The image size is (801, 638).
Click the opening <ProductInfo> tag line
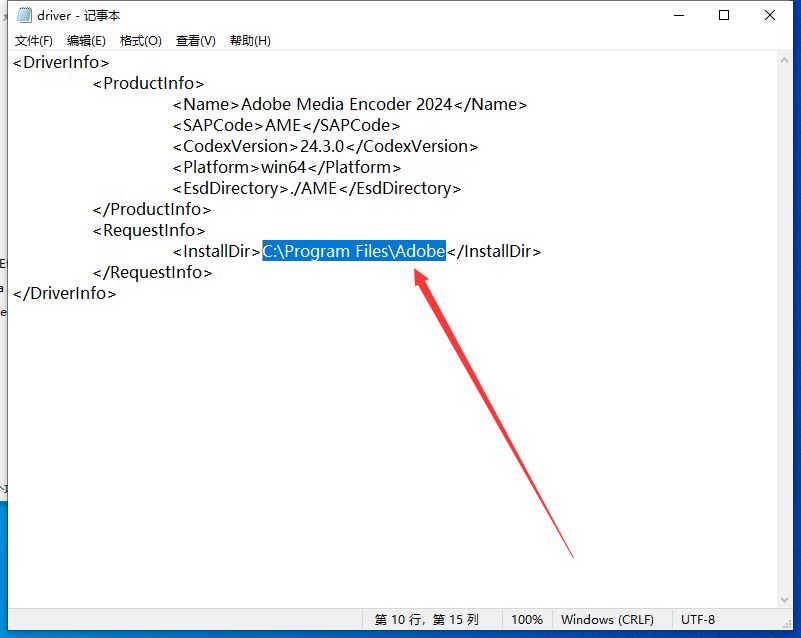(x=149, y=83)
